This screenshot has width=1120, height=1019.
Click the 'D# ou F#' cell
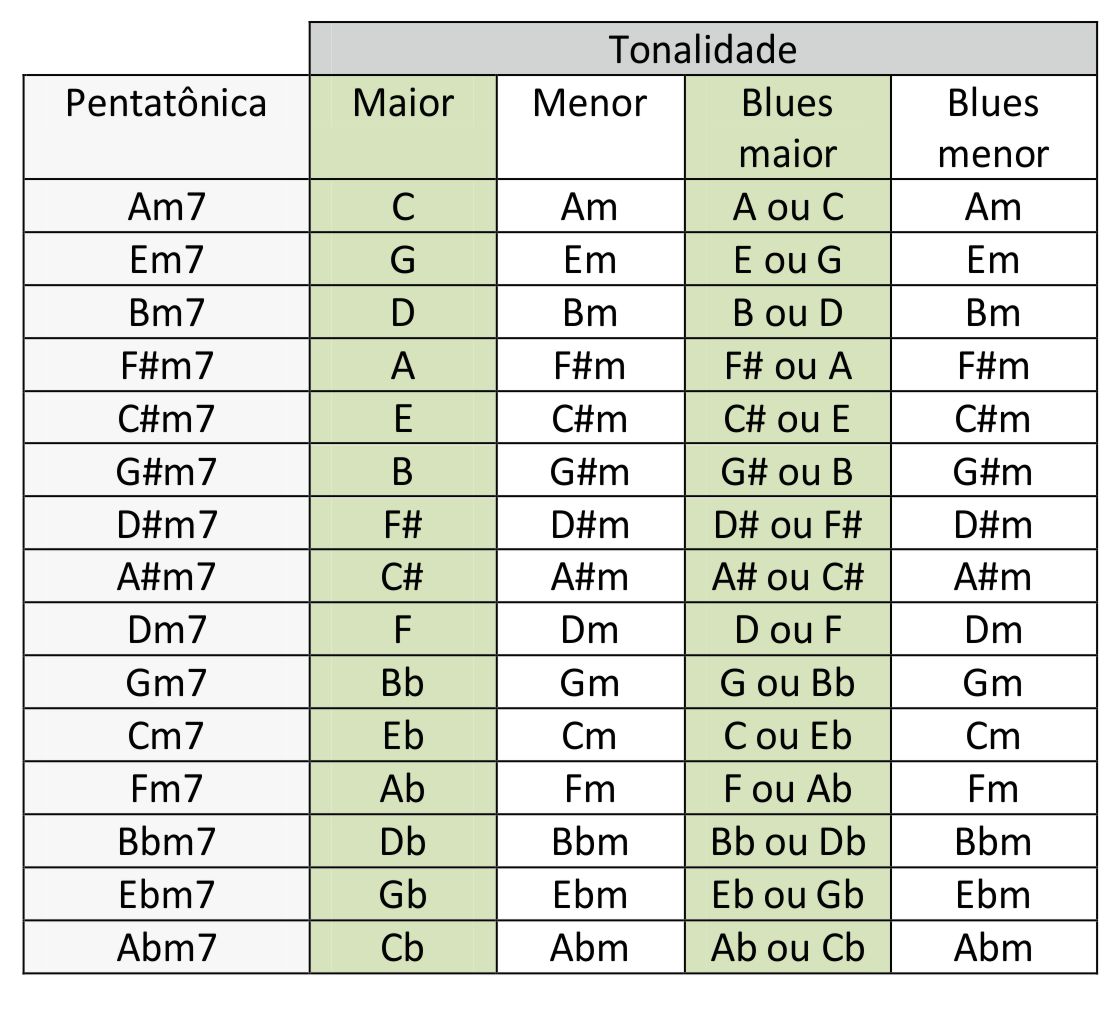point(788,523)
